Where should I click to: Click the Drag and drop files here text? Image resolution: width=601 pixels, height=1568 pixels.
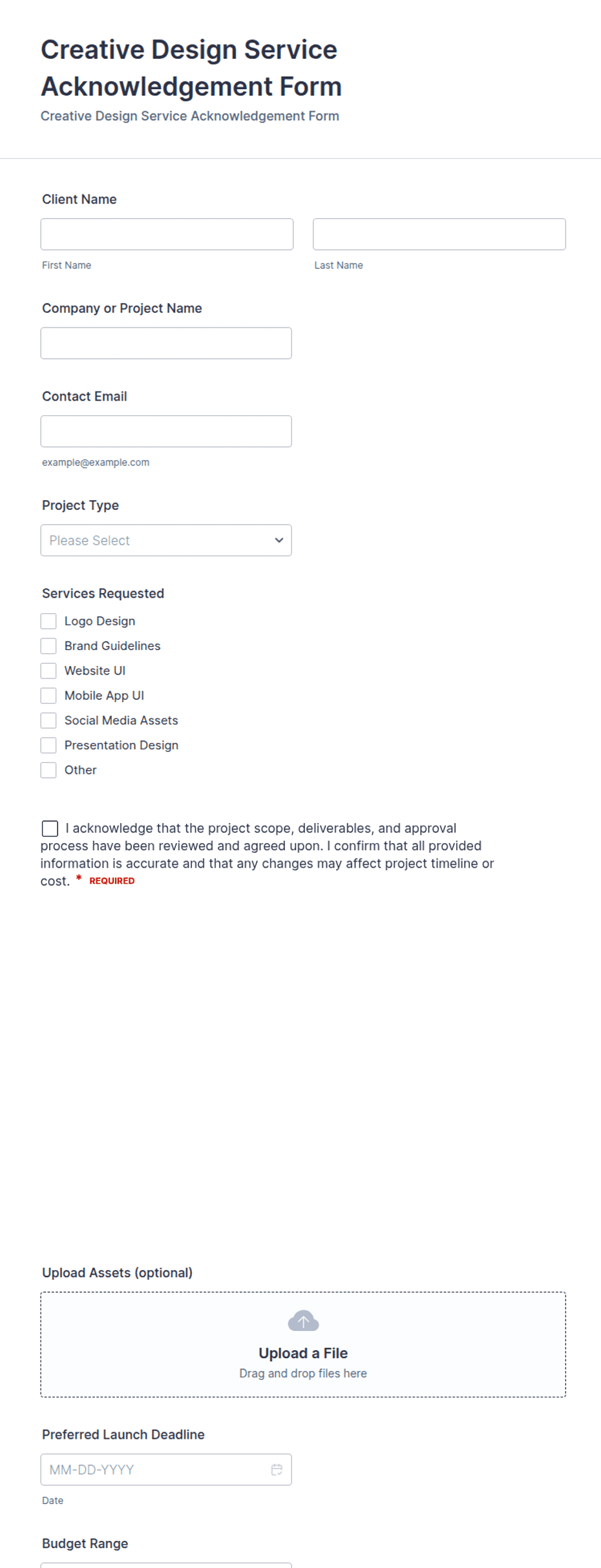(x=303, y=1373)
